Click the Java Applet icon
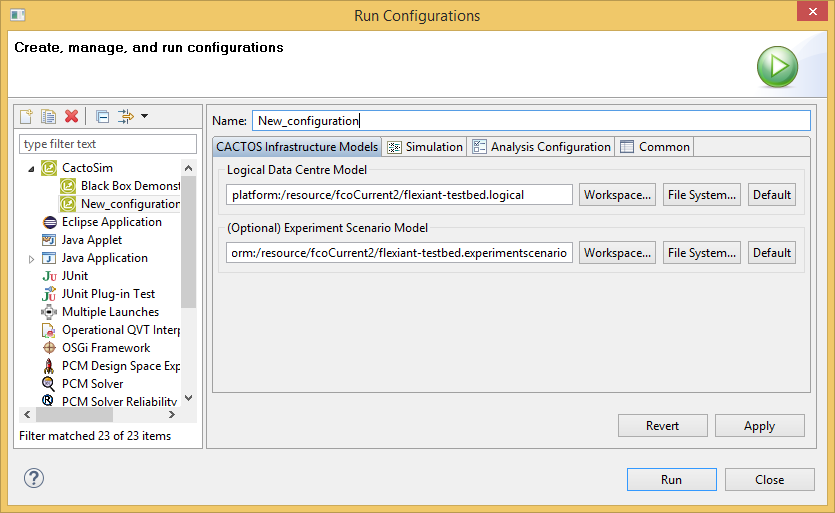 pos(49,240)
